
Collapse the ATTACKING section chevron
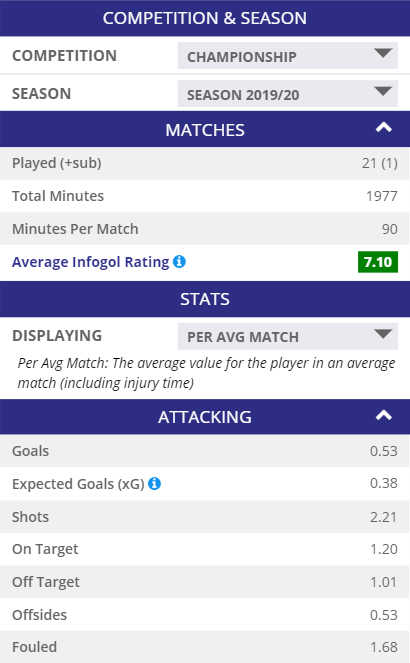pos(384,415)
